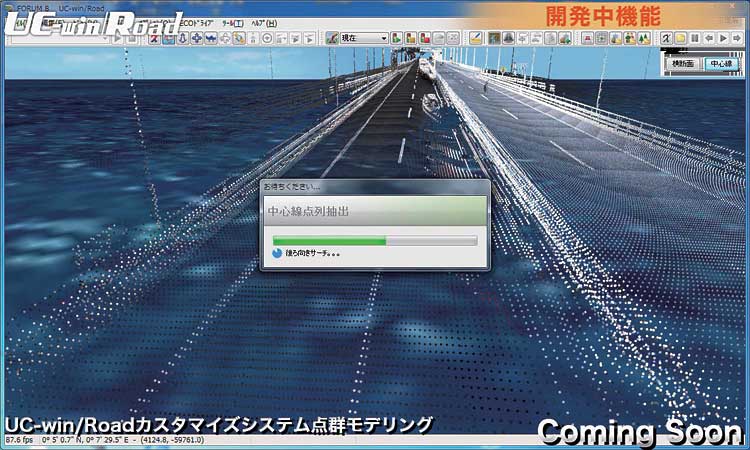This screenshot has height=450, width=750.
Task: Open the ツール(T) menu
Action: pyautogui.click(x=232, y=23)
